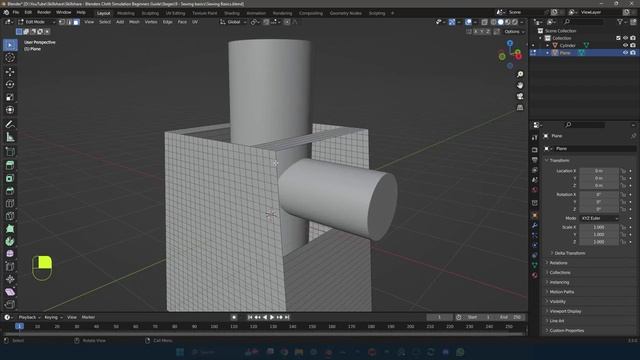Select the Rotate tool
Viewport: 640px width, 360px height.
pyautogui.click(x=10, y=84)
